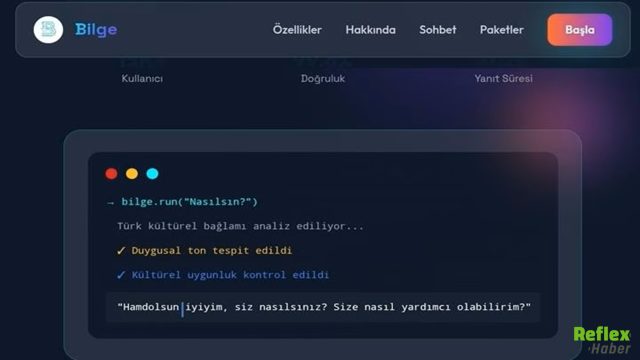640x360 pixels.
Task: Click "Türk kültürel bağlamı analiz ediliyor..." line
Action: click(x=240, y=226)
